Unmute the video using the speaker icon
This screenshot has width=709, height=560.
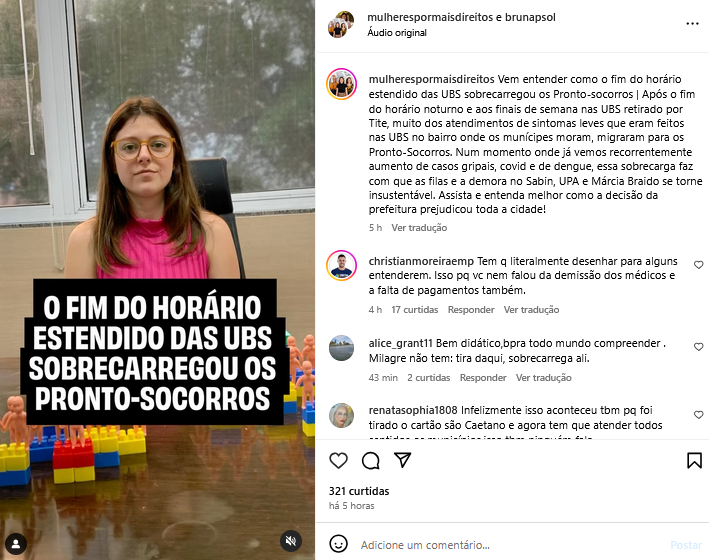291,541
